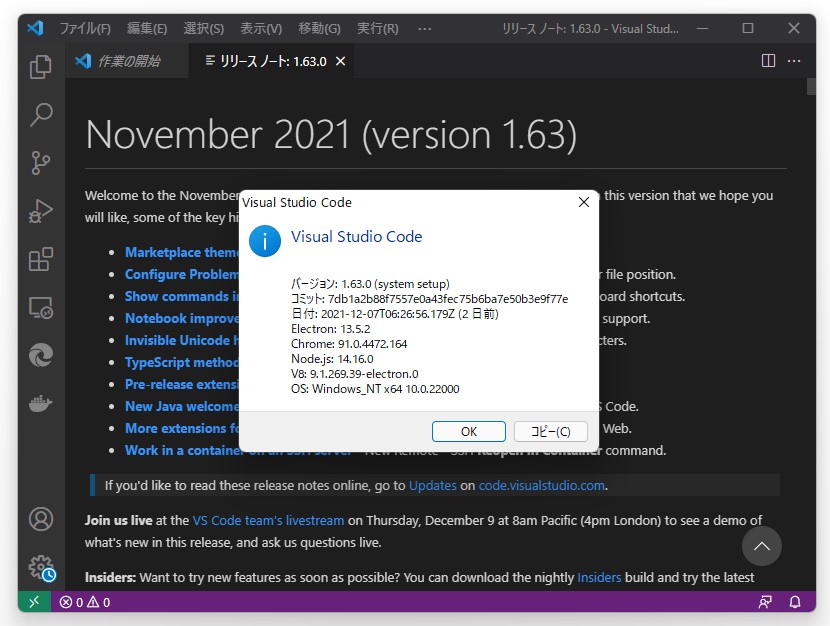830x626 pixels.
Task: Open the Accounts menu
Action: click(x=40, y=519)
